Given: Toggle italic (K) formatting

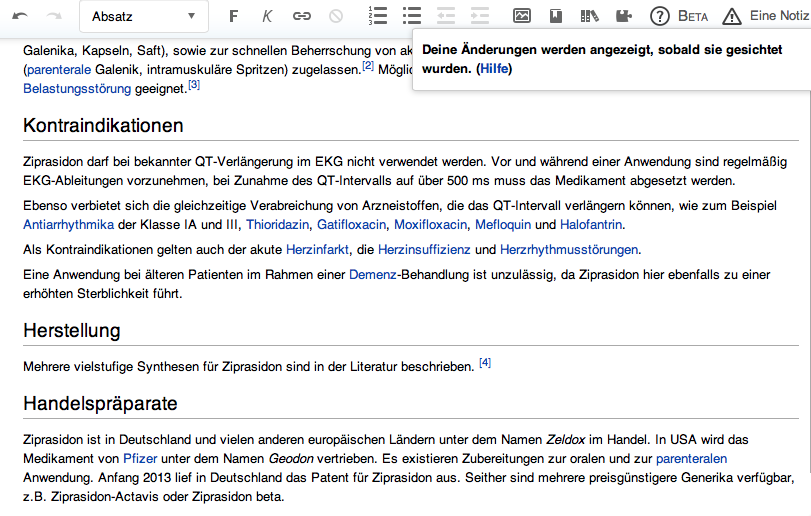Looking at the screenshot, I should [267, 17].
